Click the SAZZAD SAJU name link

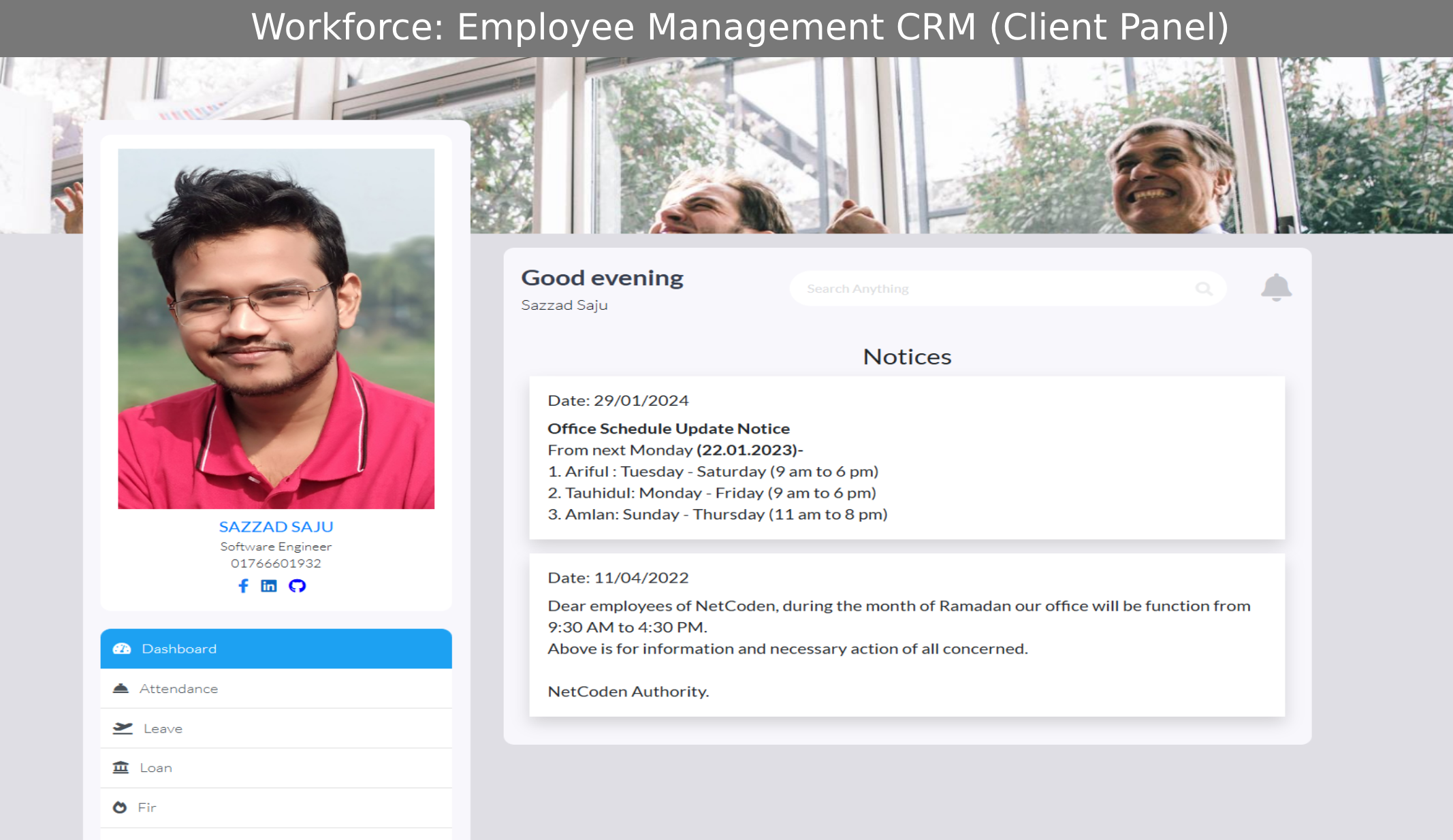(x=276, y=527)
